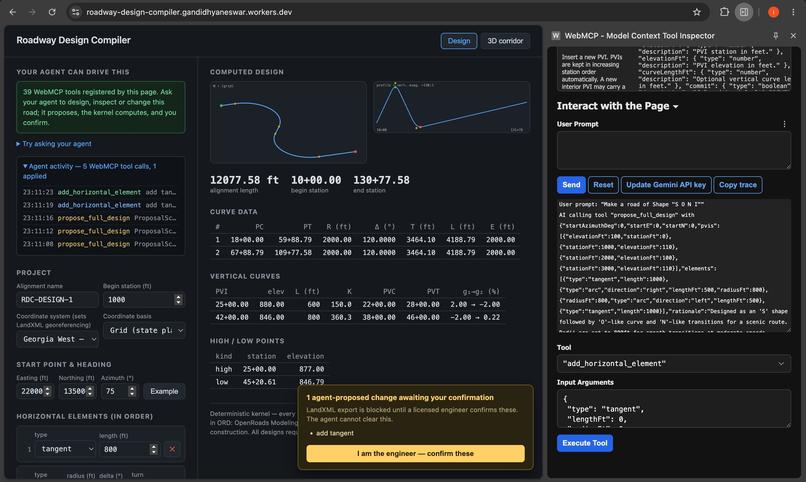The height and width of the screenshot is (482, 806).
Task: Execute the selected tool
Action: tap(584, 443)
